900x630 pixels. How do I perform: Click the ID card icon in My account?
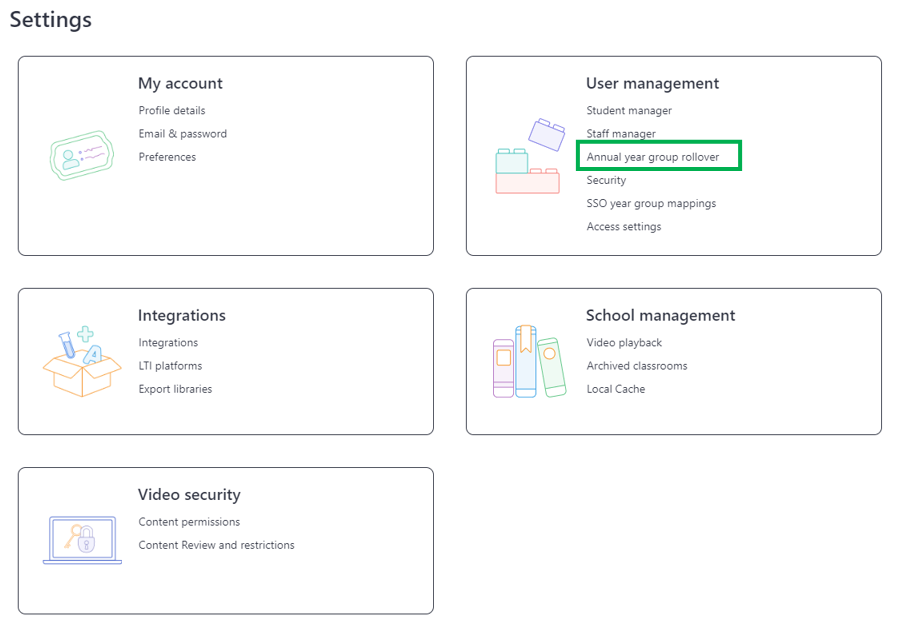[82, 155]
